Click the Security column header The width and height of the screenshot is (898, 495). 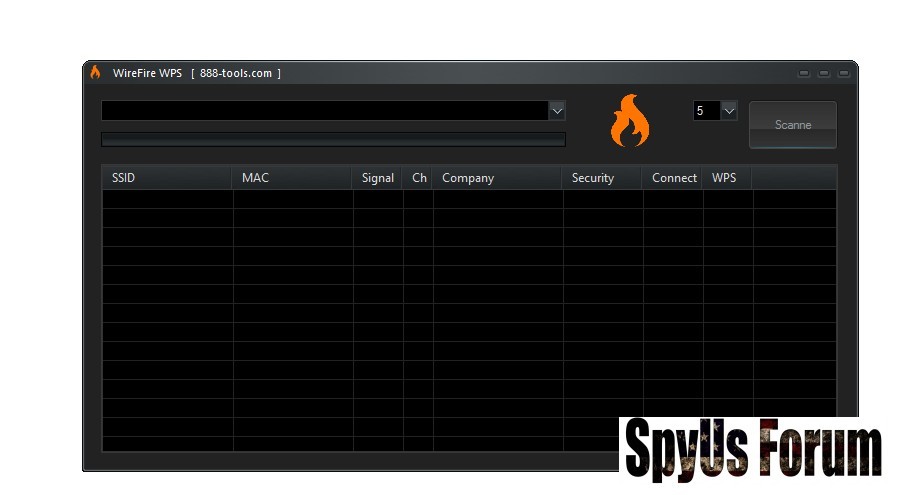(602, 178)
